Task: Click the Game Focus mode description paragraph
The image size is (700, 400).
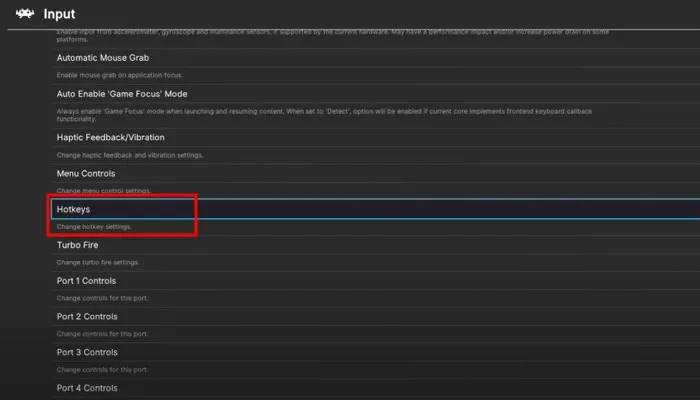Action: pos(324,115)
